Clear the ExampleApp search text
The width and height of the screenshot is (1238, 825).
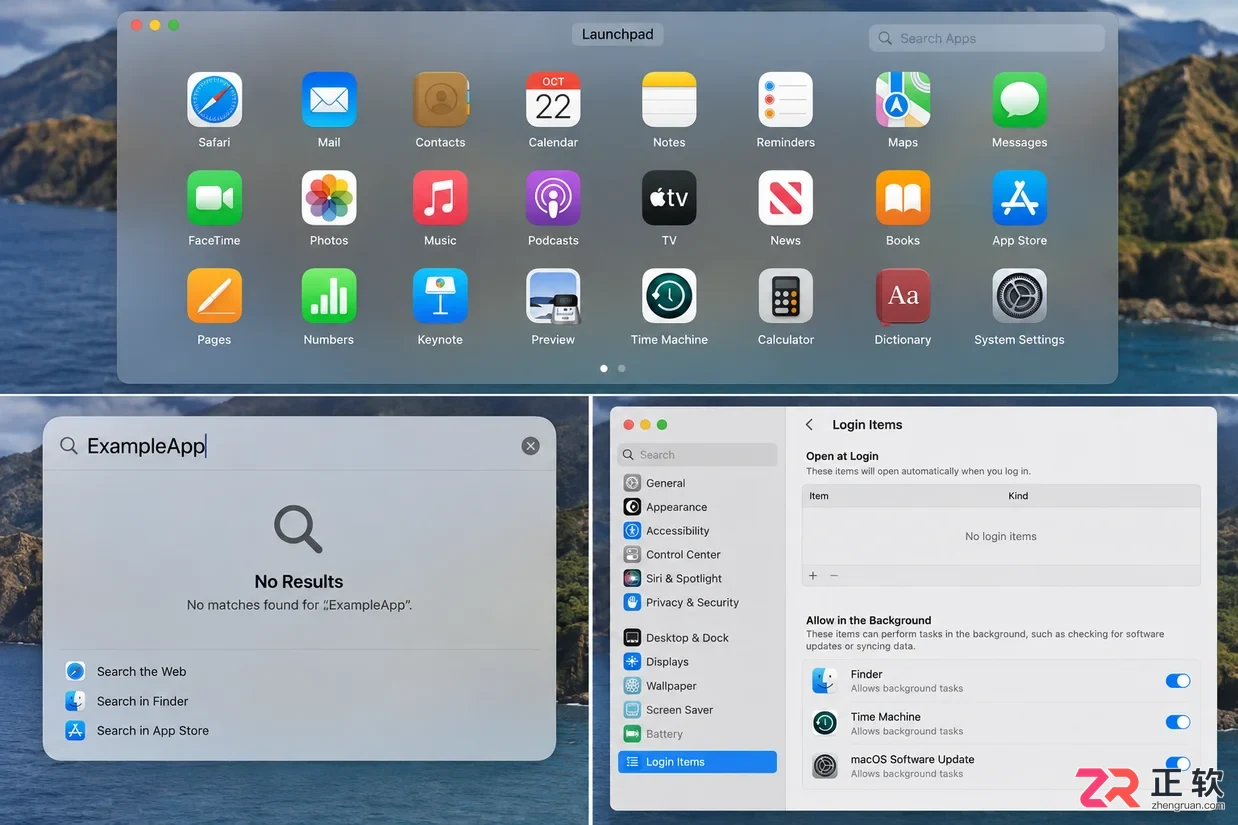click(531, 446)
